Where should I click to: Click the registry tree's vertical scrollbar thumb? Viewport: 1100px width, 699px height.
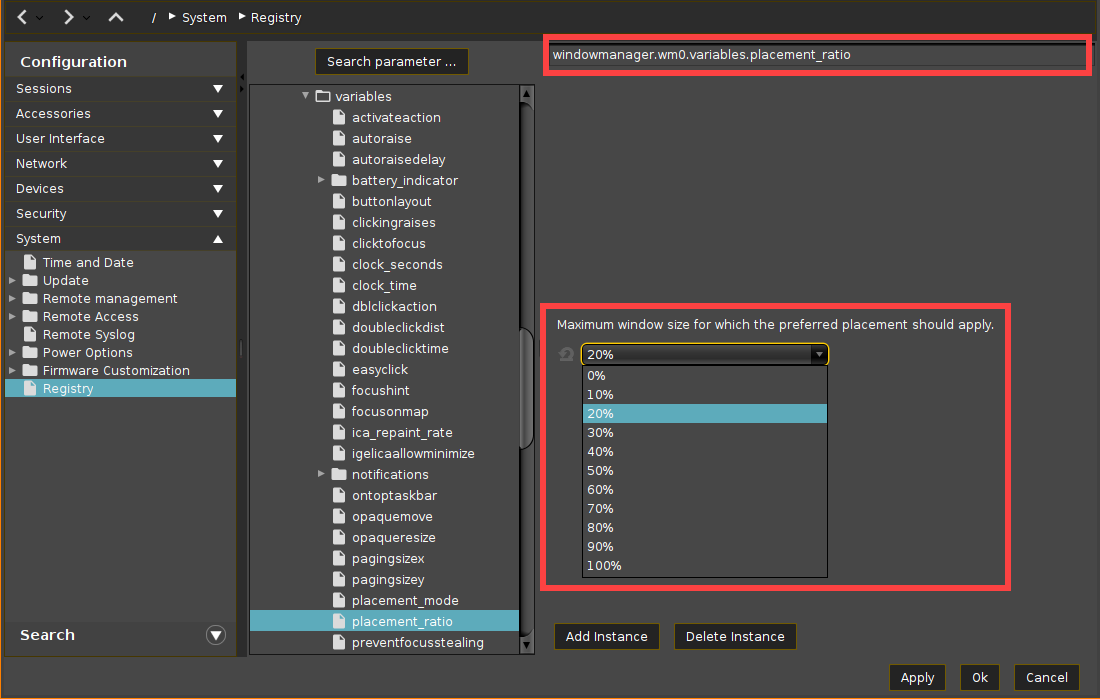click(526, 390)
